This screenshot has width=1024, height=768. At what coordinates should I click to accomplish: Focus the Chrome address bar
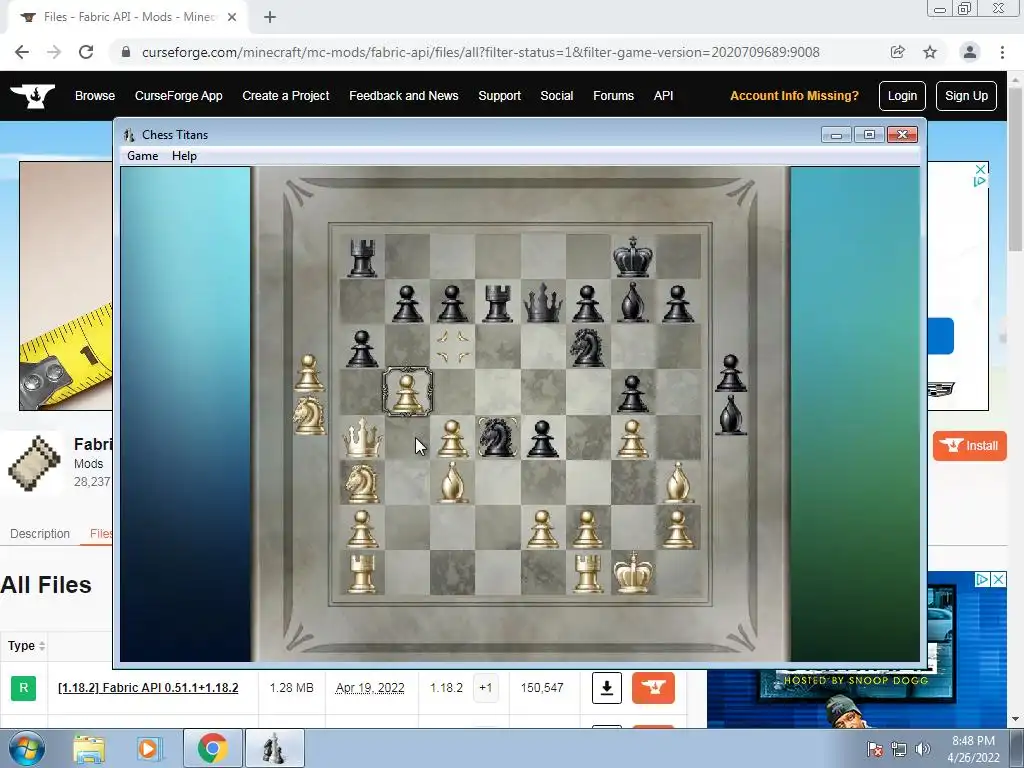(480, 52)
